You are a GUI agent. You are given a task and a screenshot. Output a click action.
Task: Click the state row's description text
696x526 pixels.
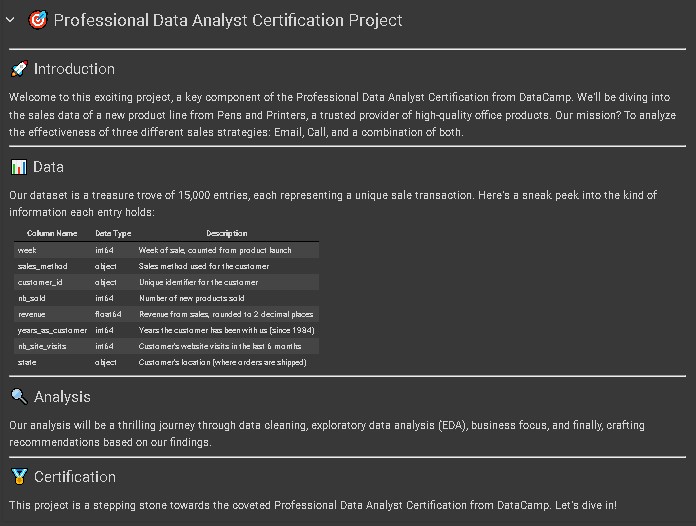coord(222,362)
